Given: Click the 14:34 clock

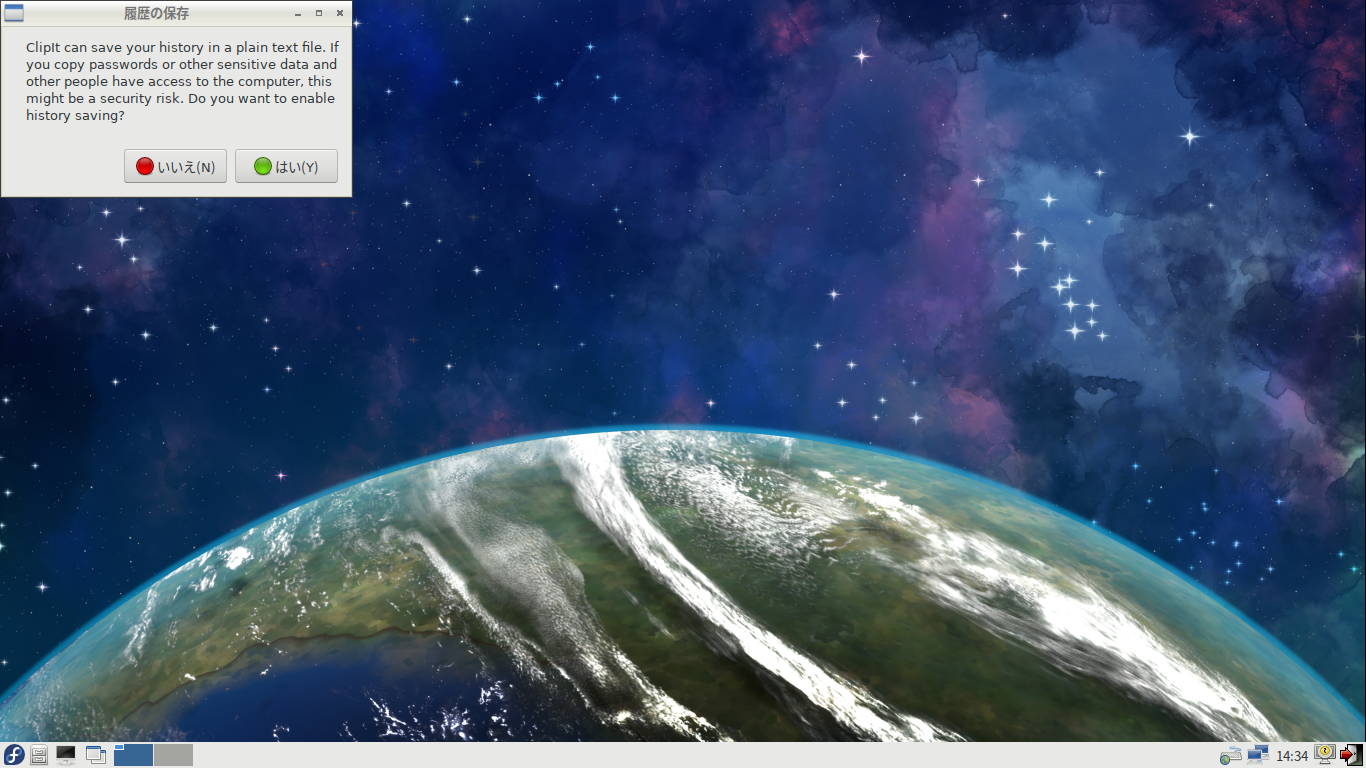Looking at the screenshot, I should tap(1292, 756).
